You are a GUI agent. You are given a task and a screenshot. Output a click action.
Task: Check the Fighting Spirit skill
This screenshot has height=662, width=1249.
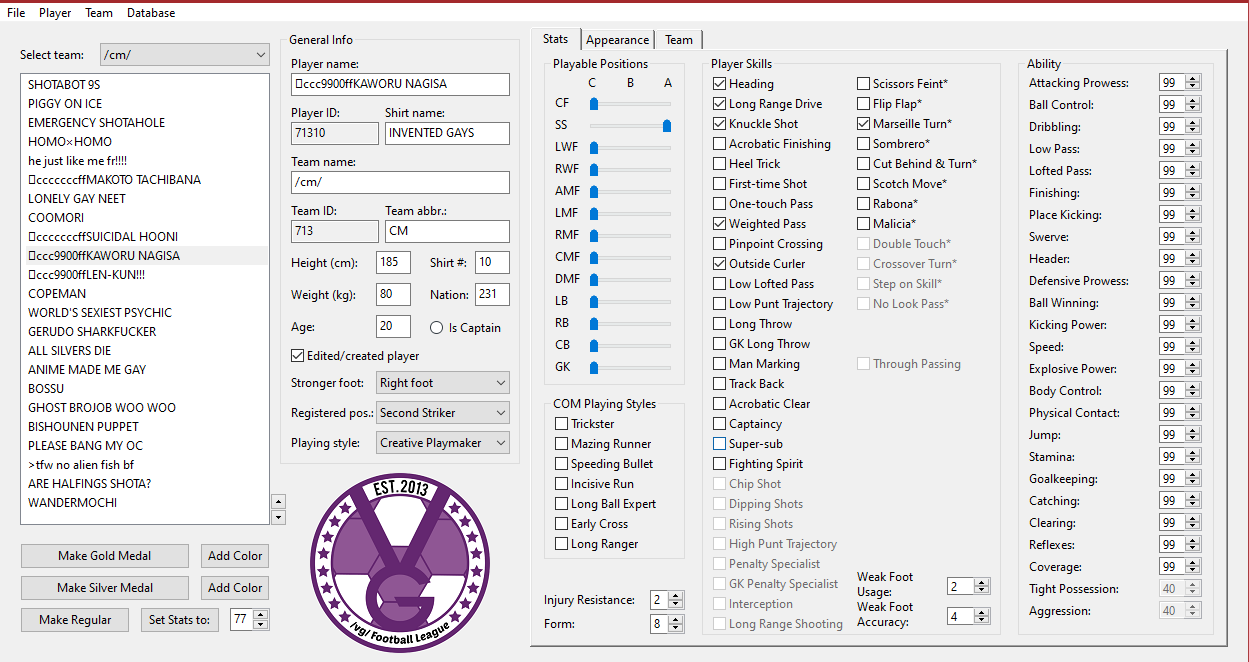[720, 464]
